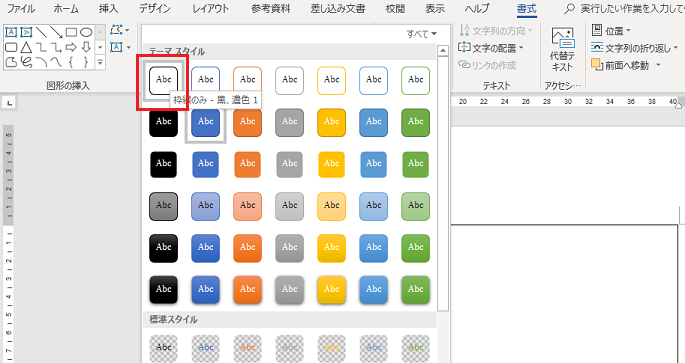This screenshot has width=685, height=363.
Task: Pick the rectangle shape
Action: [x=71, y=32]
